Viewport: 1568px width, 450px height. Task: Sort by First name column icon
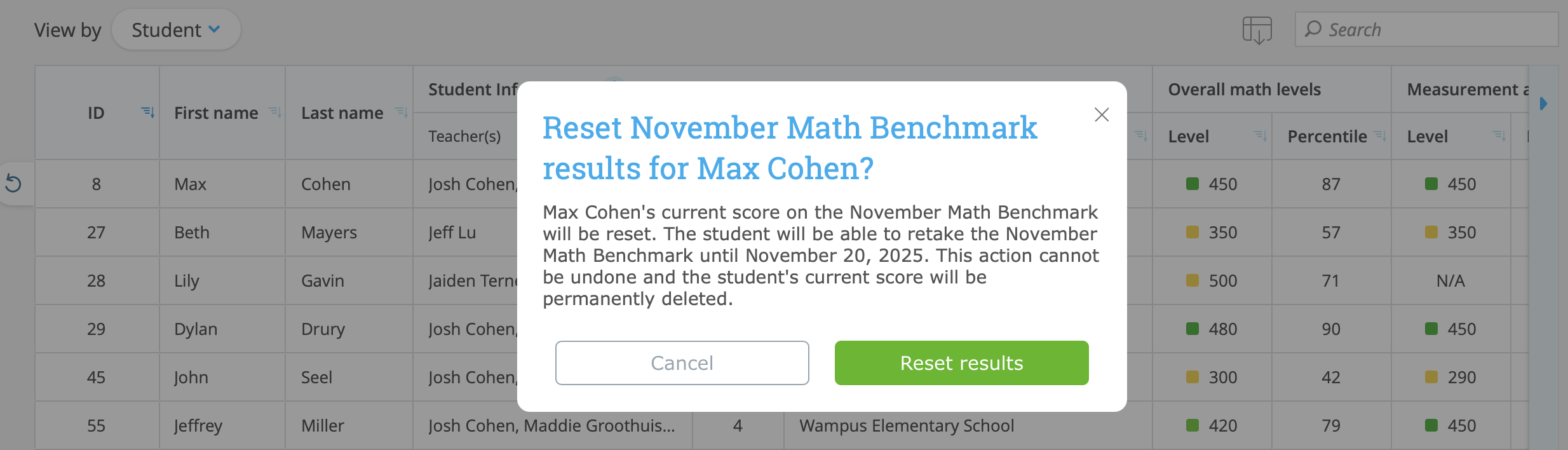point(274,112)
